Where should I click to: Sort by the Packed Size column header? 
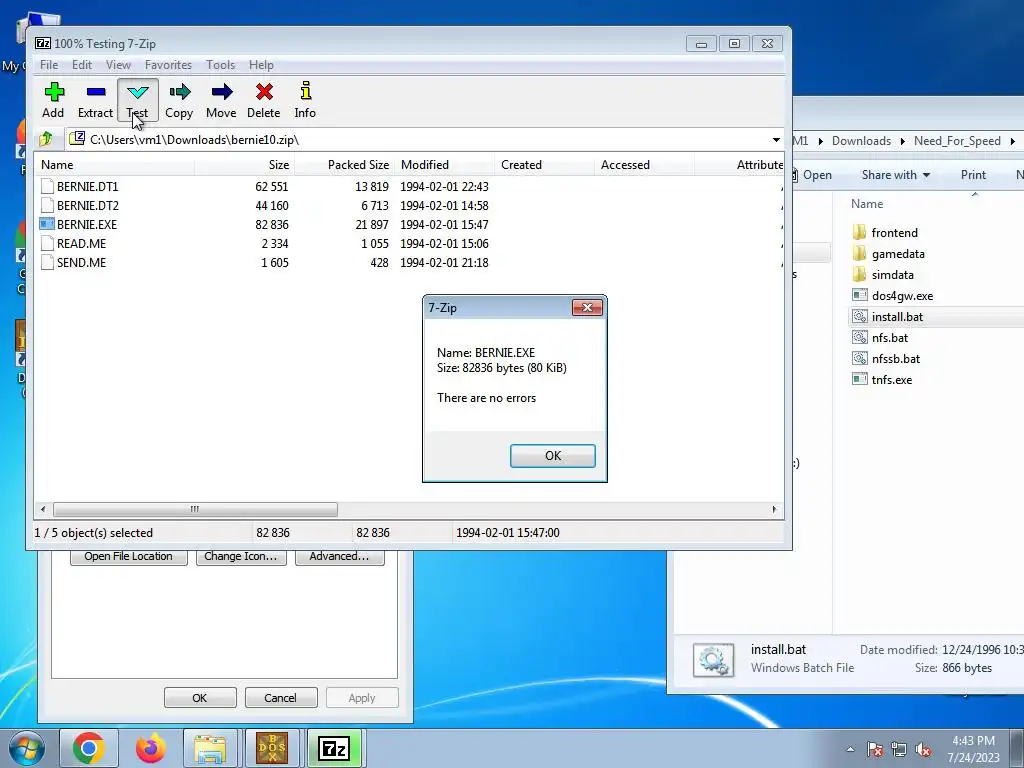[344, 165]
